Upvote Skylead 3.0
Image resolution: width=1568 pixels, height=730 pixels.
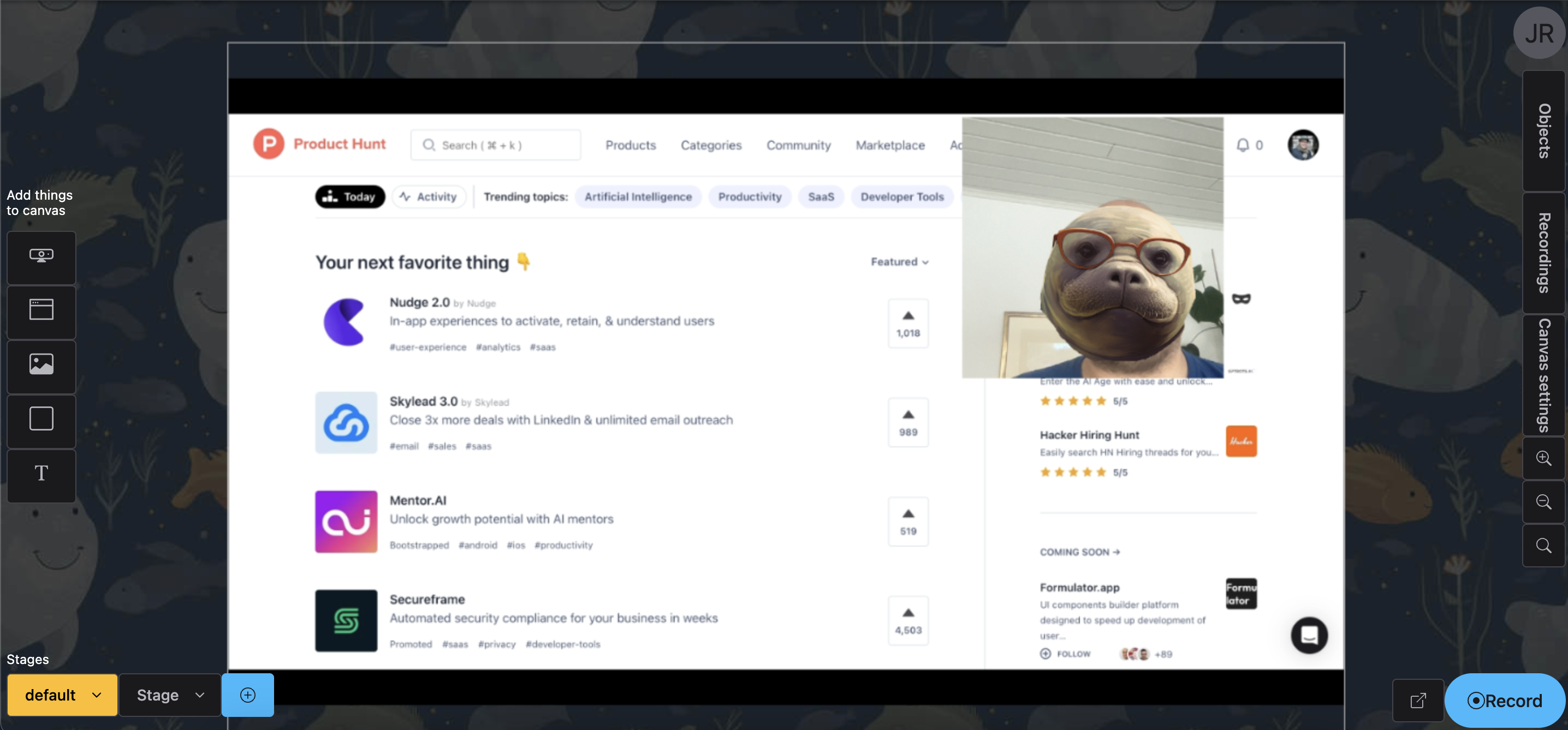pos(908,422)
